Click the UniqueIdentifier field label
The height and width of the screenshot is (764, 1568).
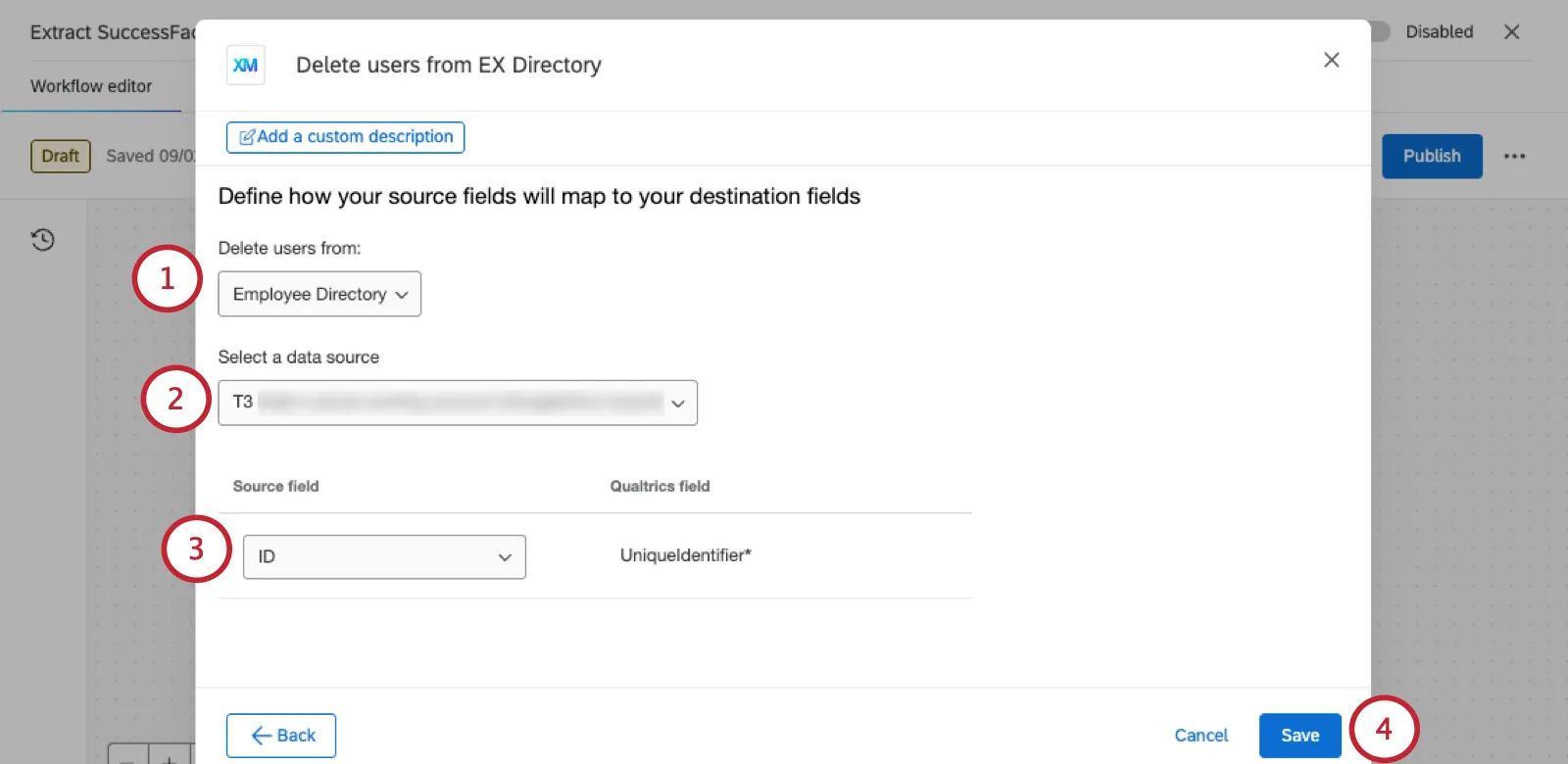686,555
